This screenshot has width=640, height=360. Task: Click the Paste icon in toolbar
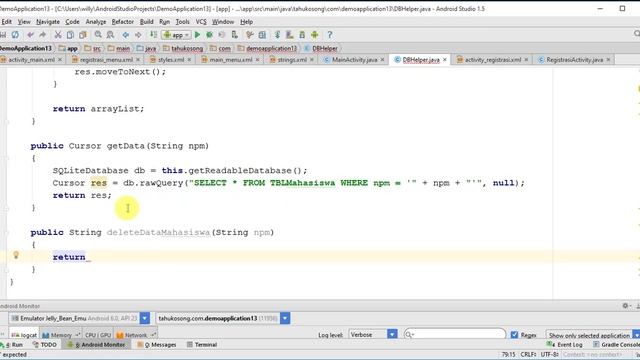coord(83,35)
